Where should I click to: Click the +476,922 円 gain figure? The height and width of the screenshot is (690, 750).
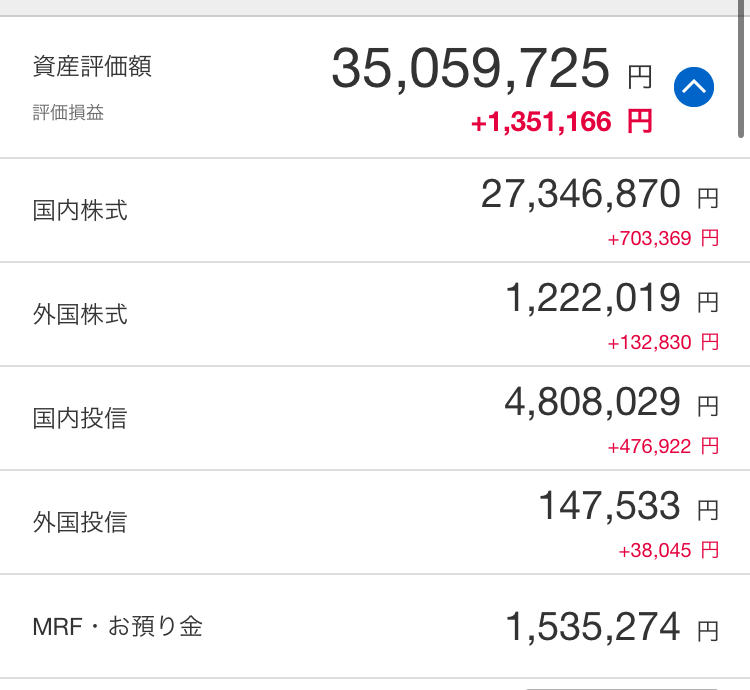(663, 447)
